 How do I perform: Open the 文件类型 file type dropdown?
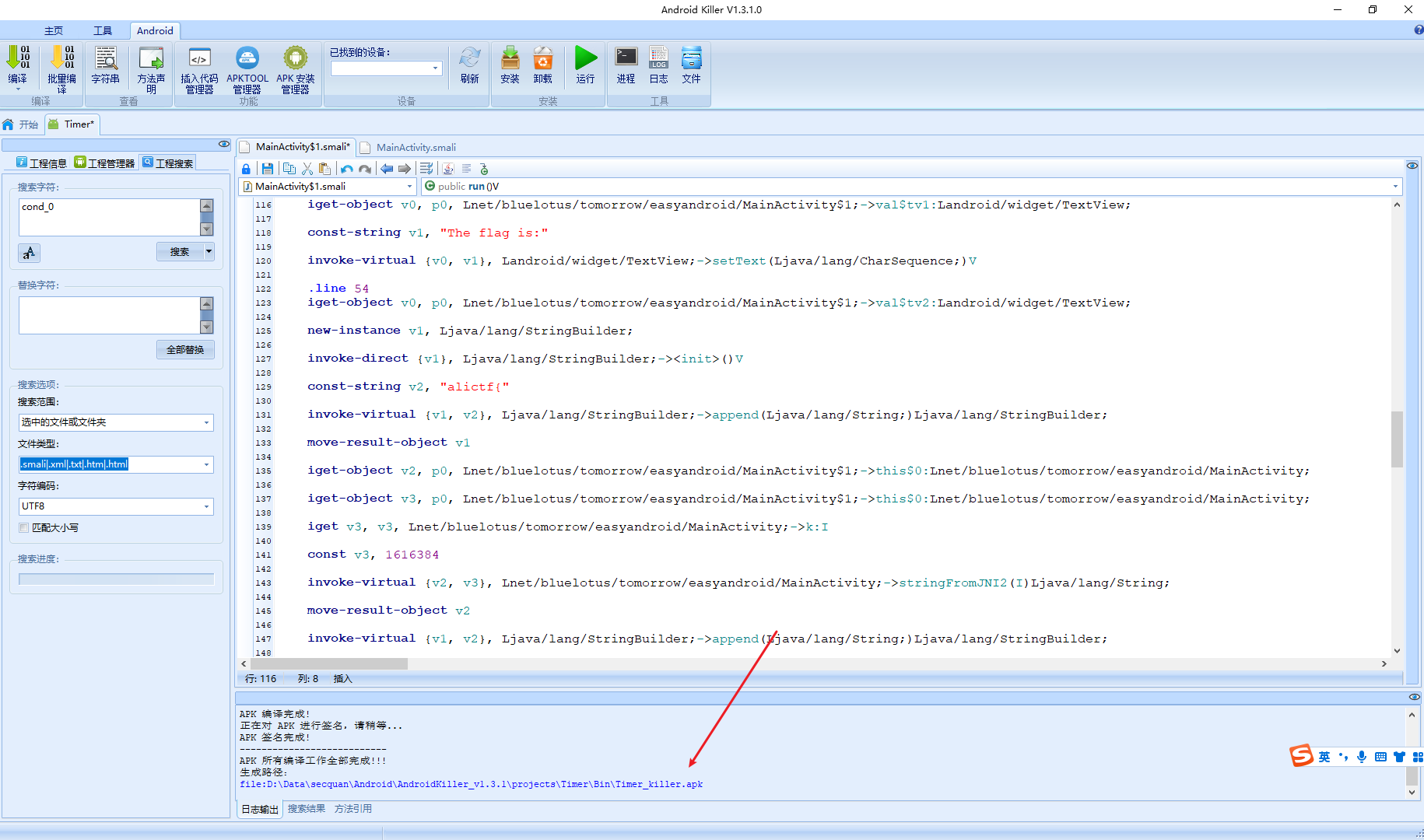click(x=206, y=464)
